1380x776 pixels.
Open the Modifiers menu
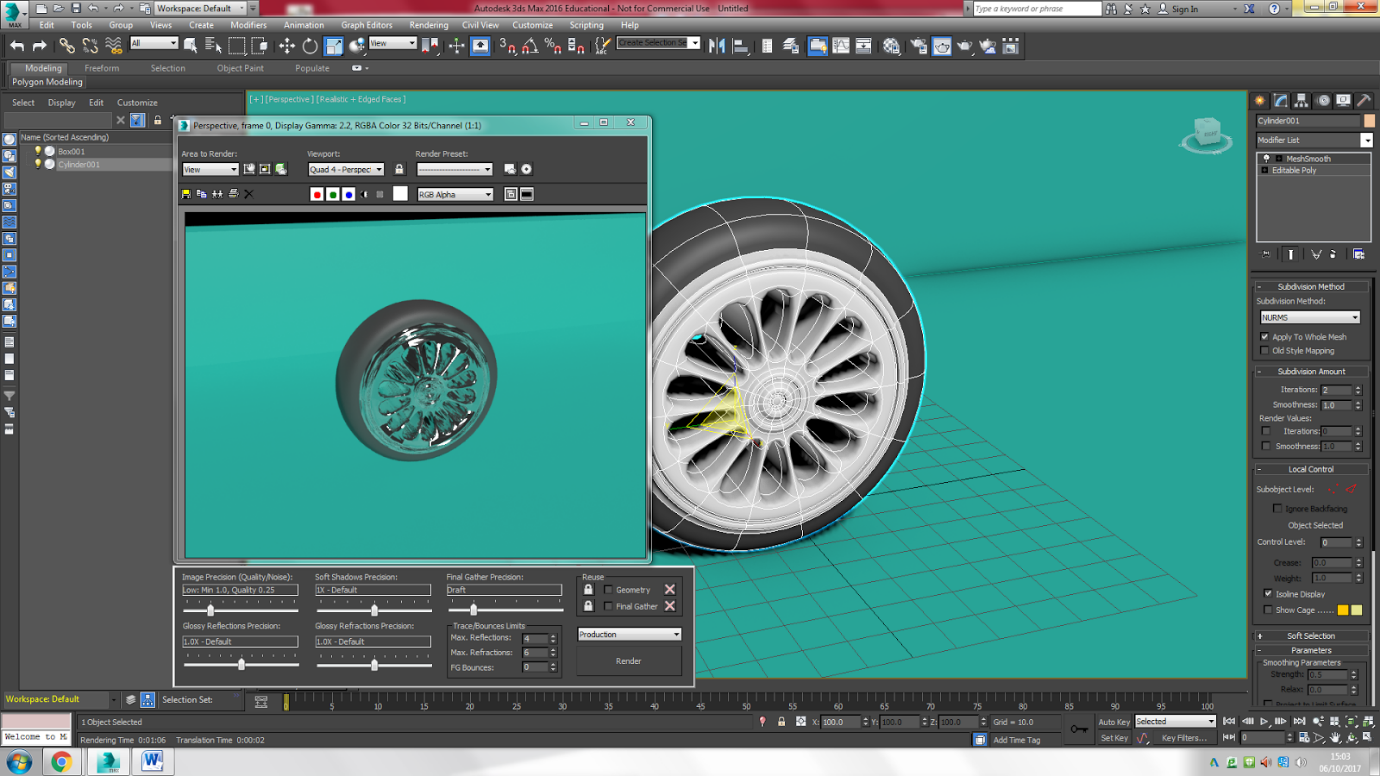pos(248,25)
